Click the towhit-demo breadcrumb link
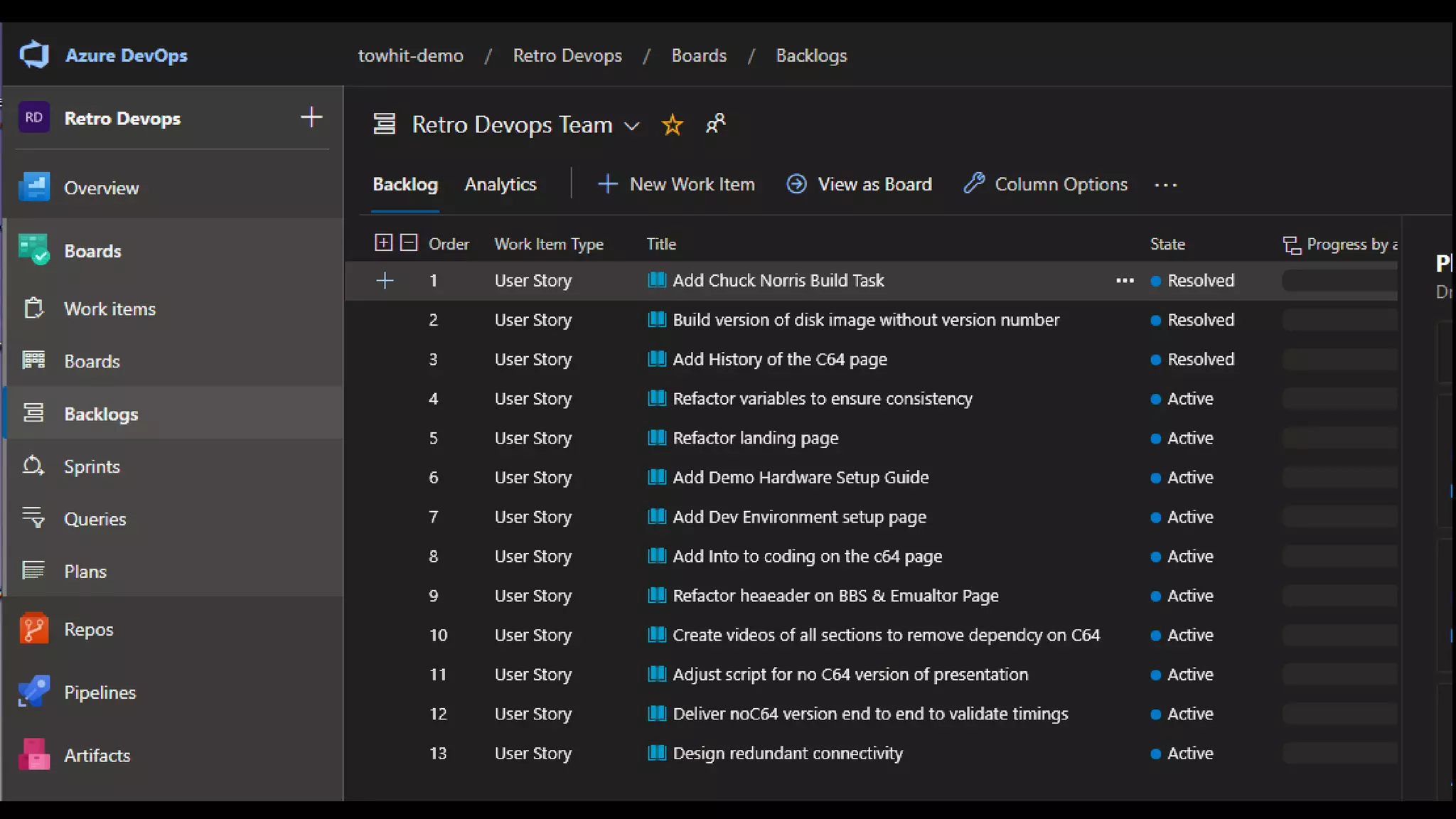Screen dimensions: 1456x819 [410, 55]
